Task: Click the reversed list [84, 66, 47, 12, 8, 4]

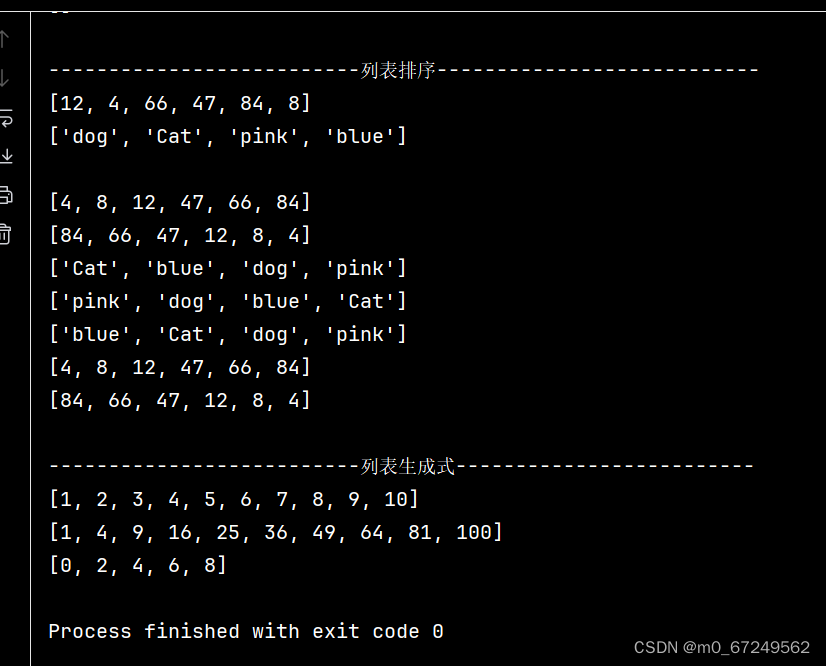Action: [x=178, y=235]
